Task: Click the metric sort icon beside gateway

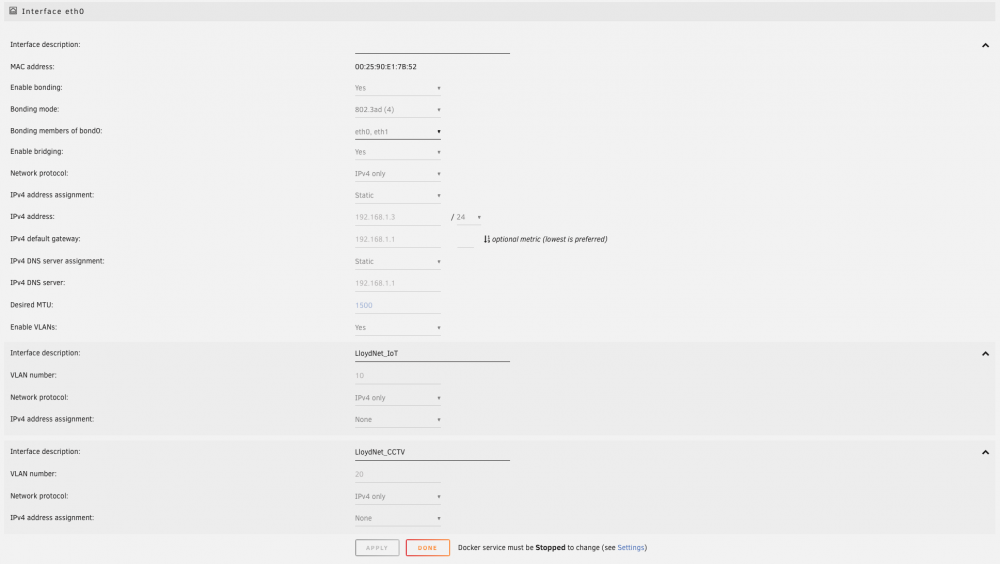Action: [x=487, y=239]
